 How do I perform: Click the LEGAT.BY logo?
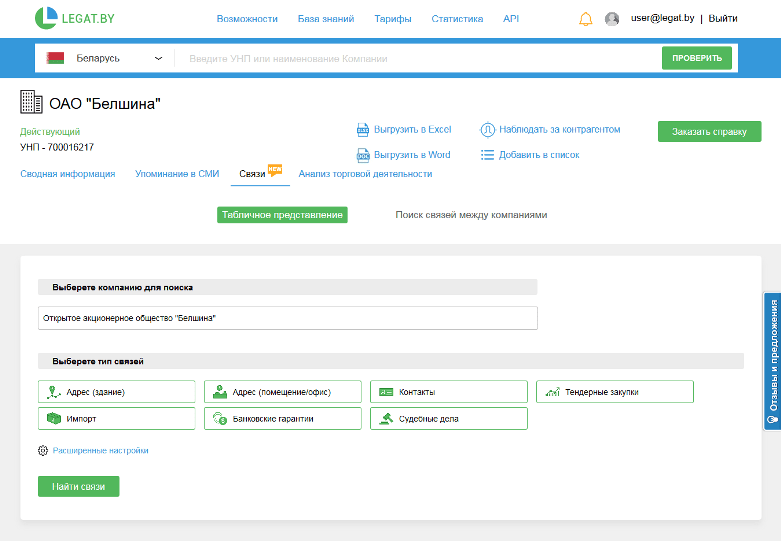point(75,18)
